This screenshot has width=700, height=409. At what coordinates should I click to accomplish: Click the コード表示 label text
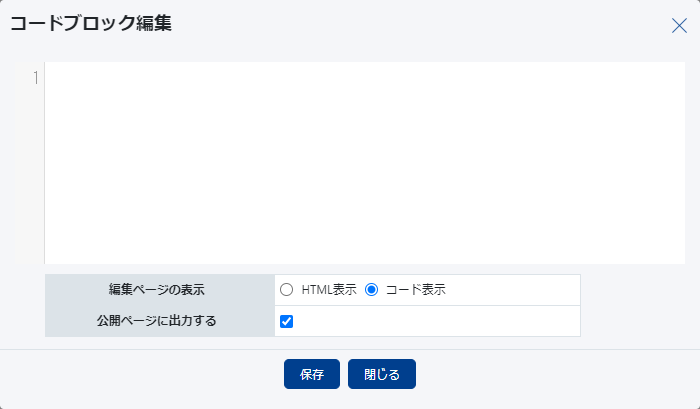pyautogui.click(x=415, y=290)
